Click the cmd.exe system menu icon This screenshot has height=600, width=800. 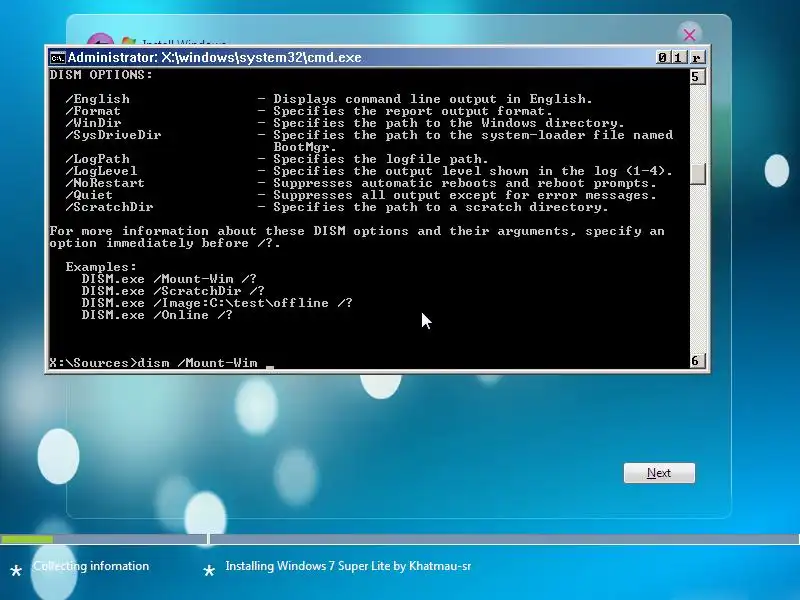click(57, 58)
